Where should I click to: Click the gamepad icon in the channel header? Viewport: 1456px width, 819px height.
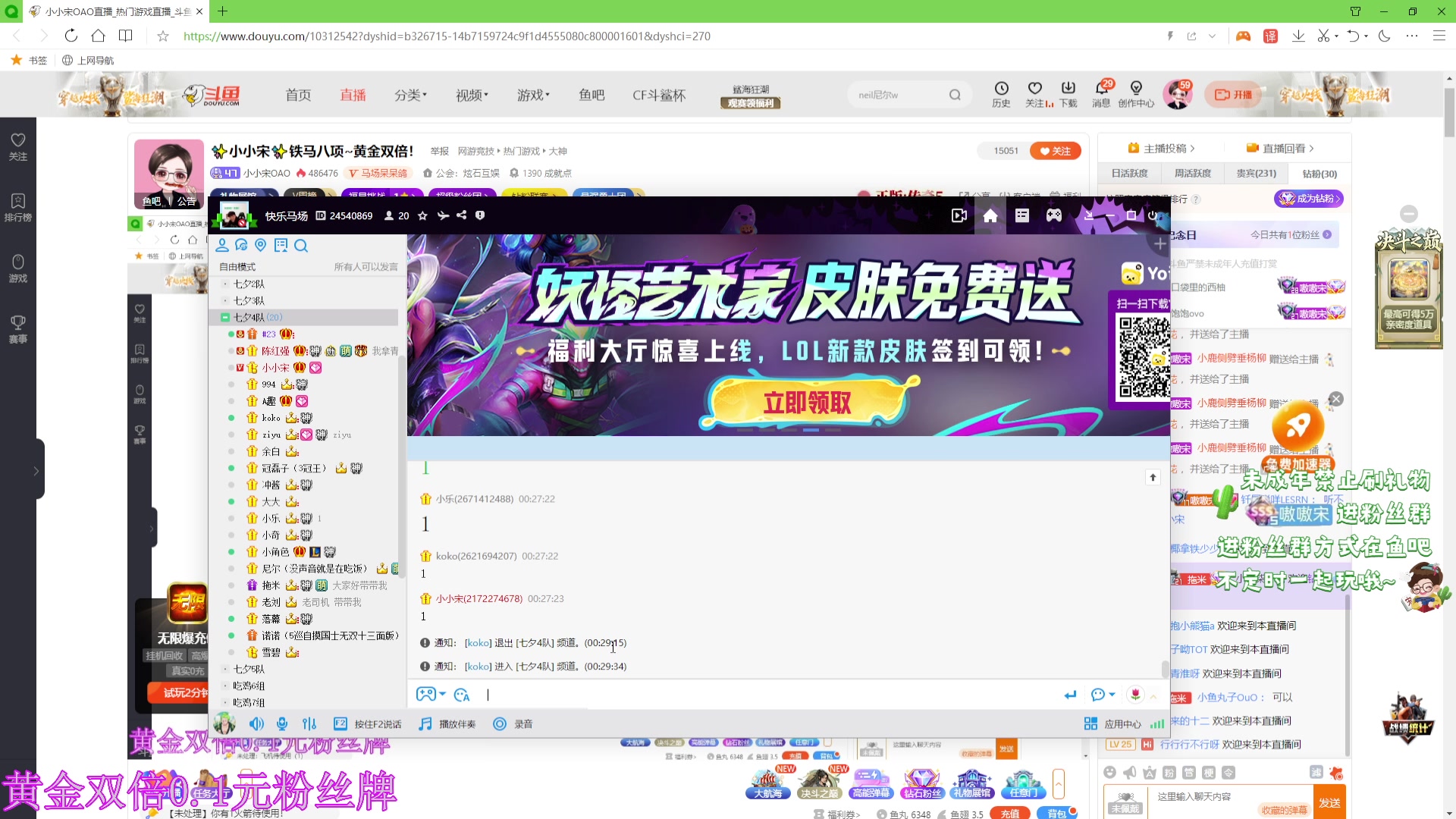coord(1054,215)
